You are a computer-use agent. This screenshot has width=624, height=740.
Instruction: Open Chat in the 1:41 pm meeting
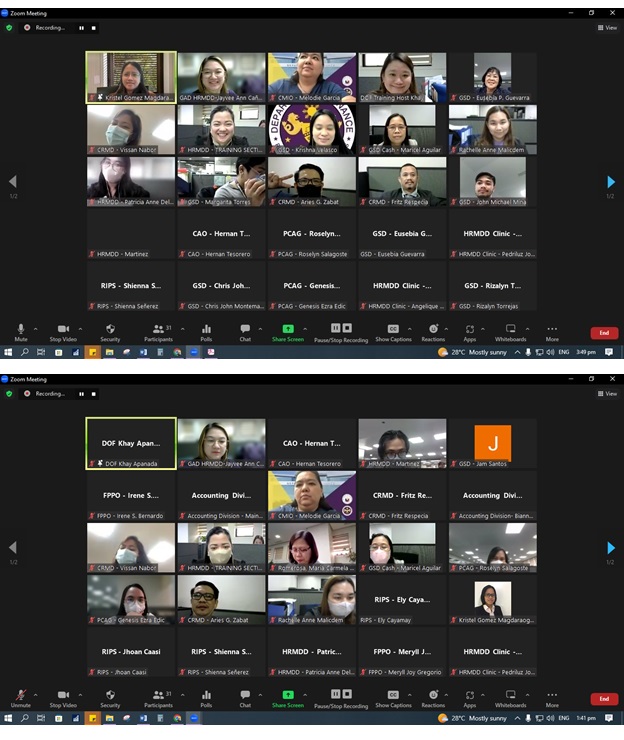(245, 698)
